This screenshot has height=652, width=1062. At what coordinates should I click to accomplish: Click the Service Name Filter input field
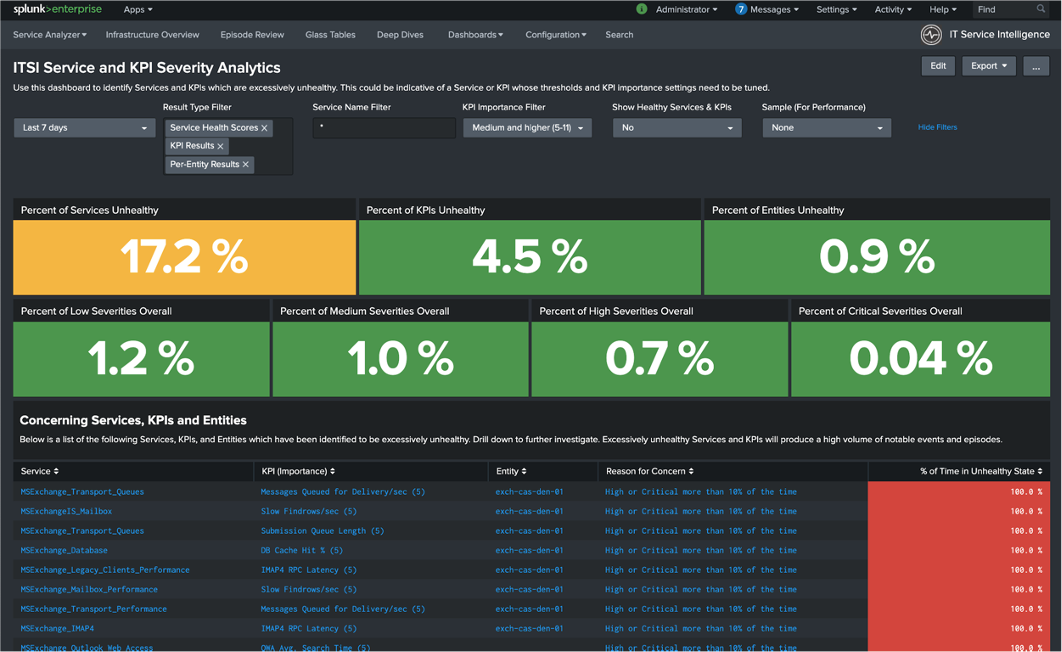tap(384, 128)
